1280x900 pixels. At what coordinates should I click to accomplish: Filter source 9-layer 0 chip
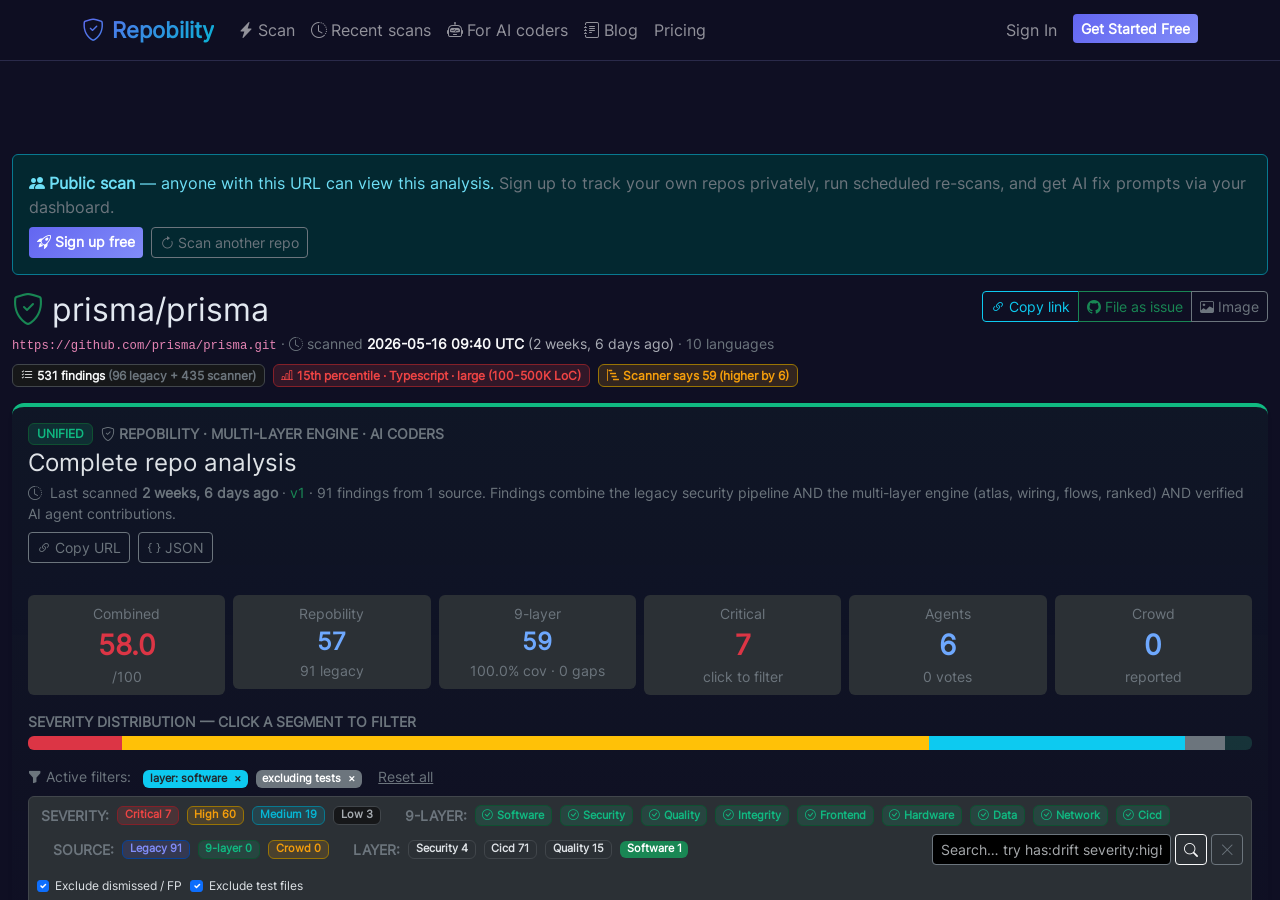[x=229, y=849]
